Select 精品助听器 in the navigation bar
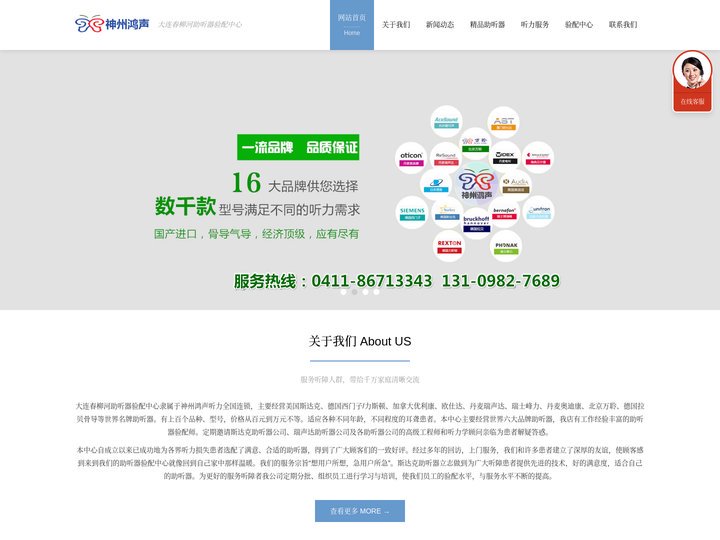This screenshot has width=720, height=540. coord(487,25)
